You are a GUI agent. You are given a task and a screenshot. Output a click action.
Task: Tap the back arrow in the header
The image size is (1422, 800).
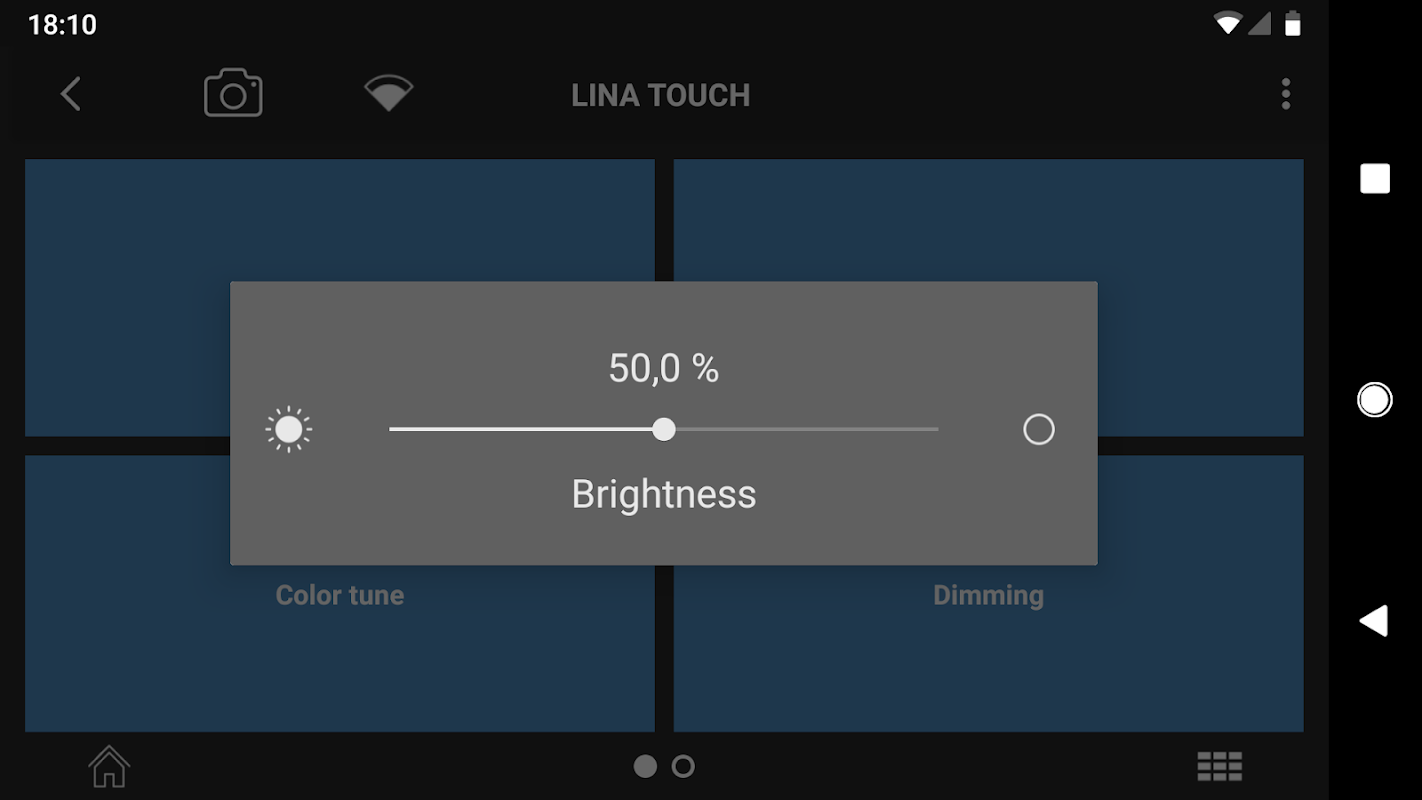(70, 95)
